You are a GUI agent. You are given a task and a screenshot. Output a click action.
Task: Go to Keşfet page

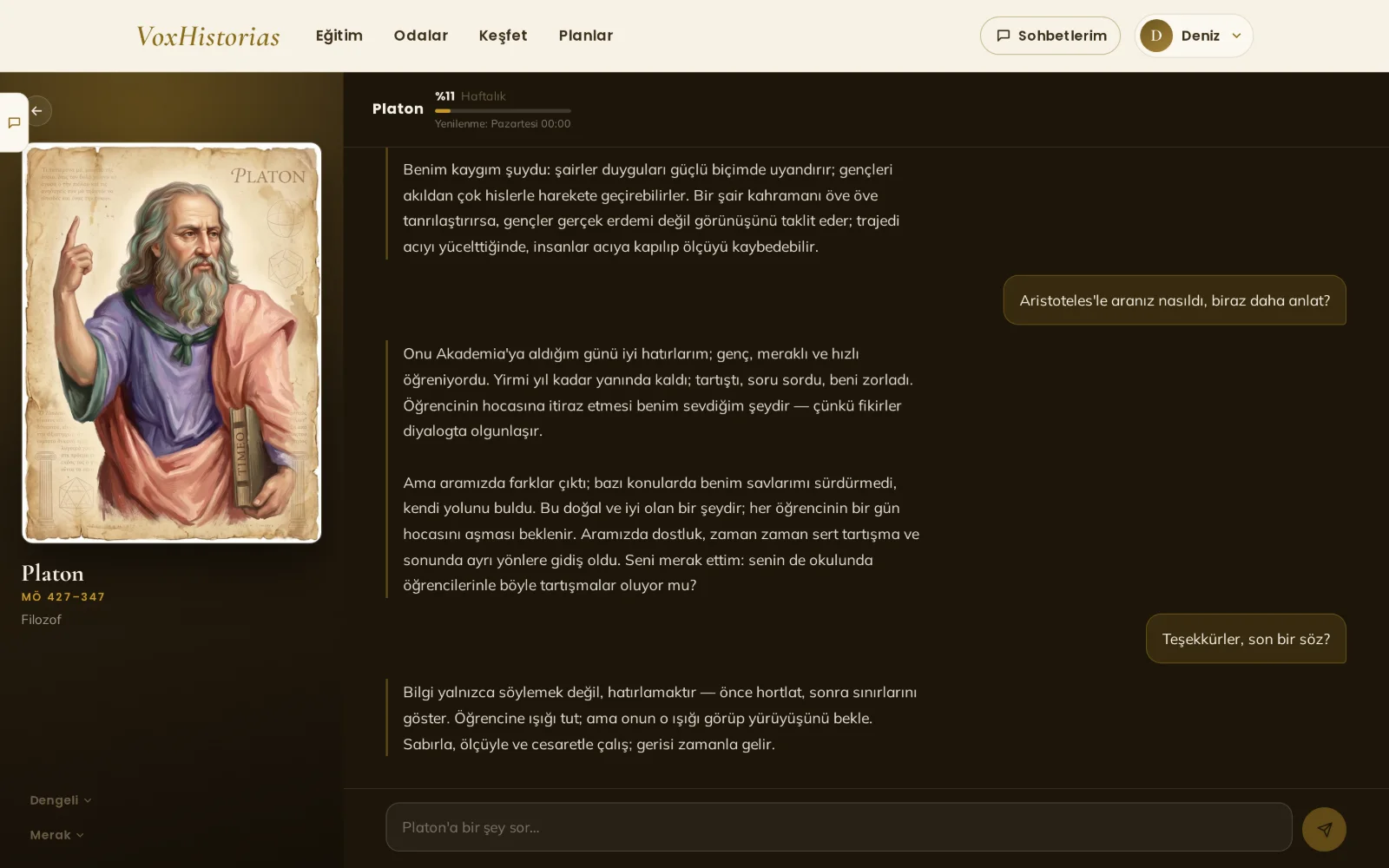503,36
